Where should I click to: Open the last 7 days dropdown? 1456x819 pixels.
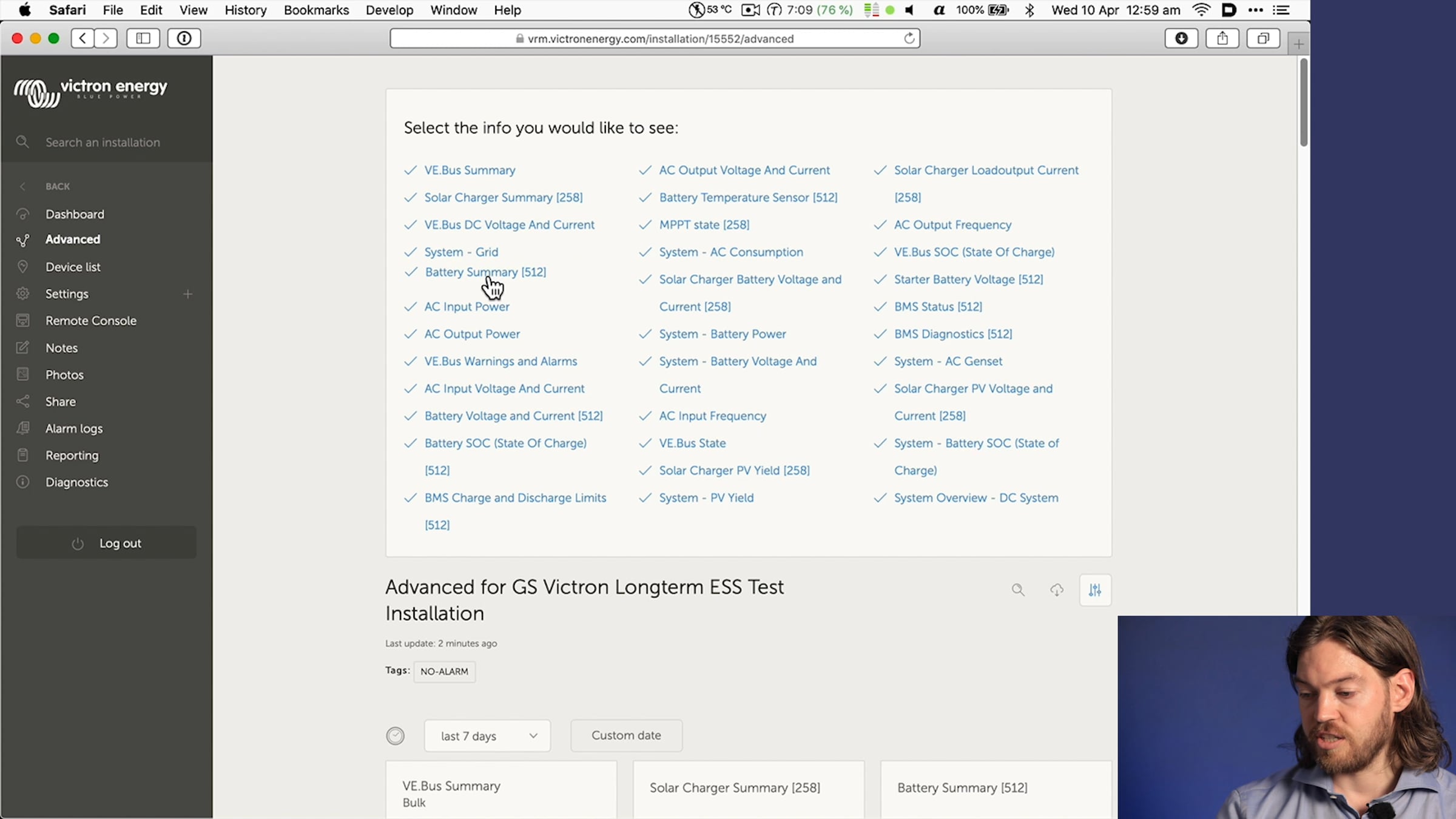click(487, 736)
